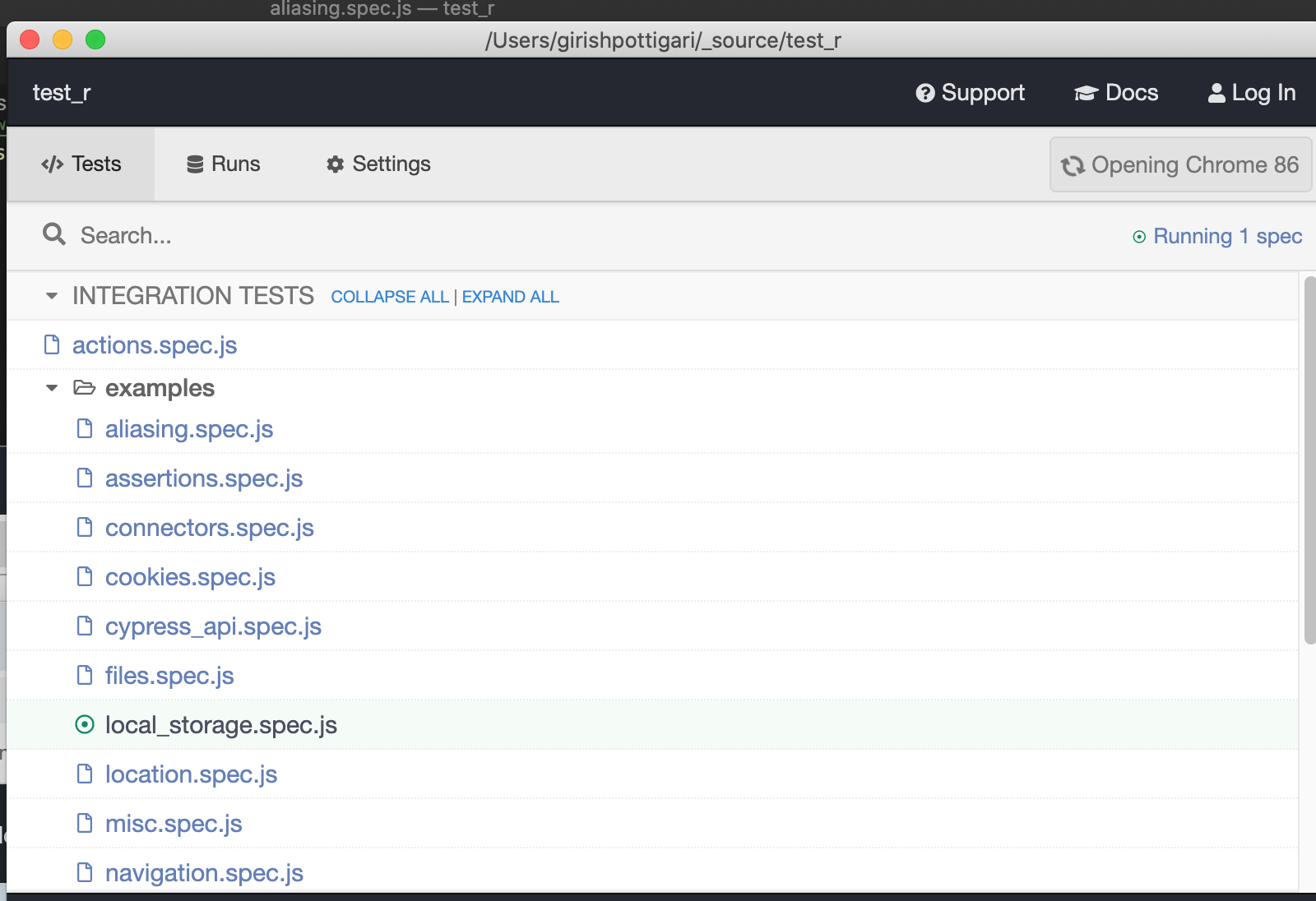Click the file icon next to misc.spec.js
The width and height of the screenshot is (1316, 901).
pyautogui.click(x=85, y=823)
